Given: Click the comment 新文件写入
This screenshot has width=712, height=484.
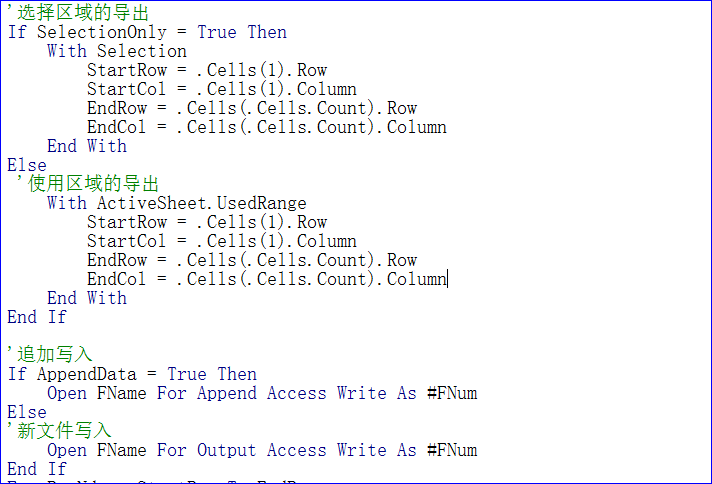Looking at the screenshot, I should click(59, 430).
